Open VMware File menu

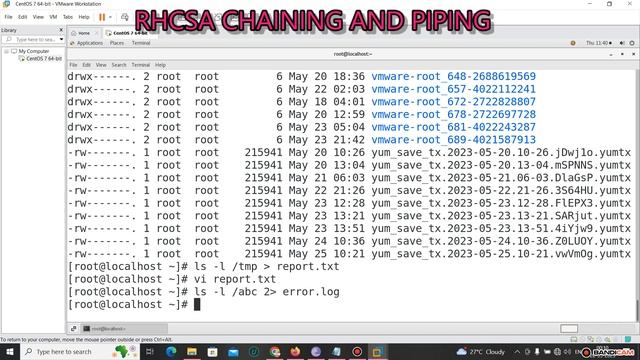(9, 17)
